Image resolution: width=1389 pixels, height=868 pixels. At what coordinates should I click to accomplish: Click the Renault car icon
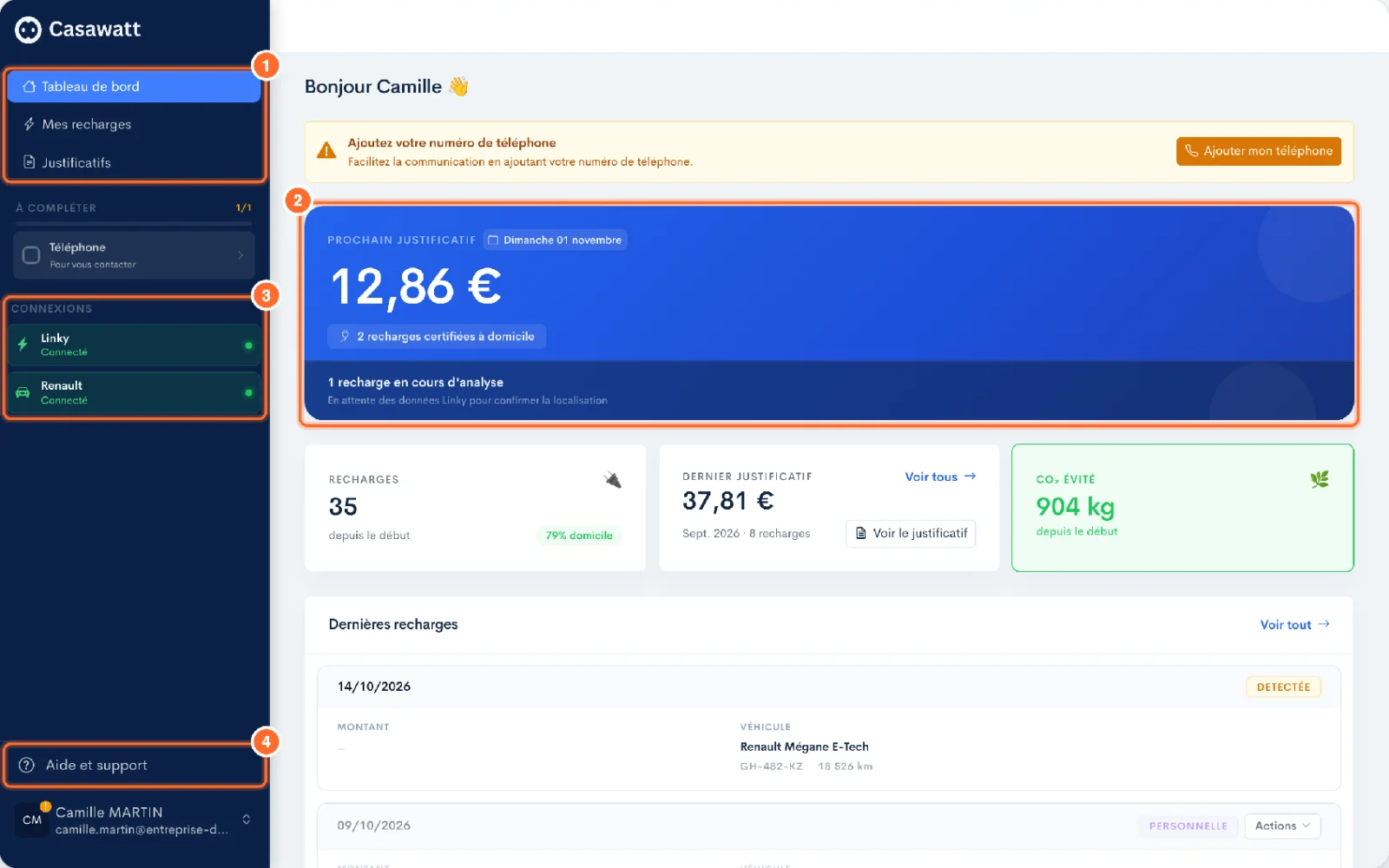coord(23,392)
